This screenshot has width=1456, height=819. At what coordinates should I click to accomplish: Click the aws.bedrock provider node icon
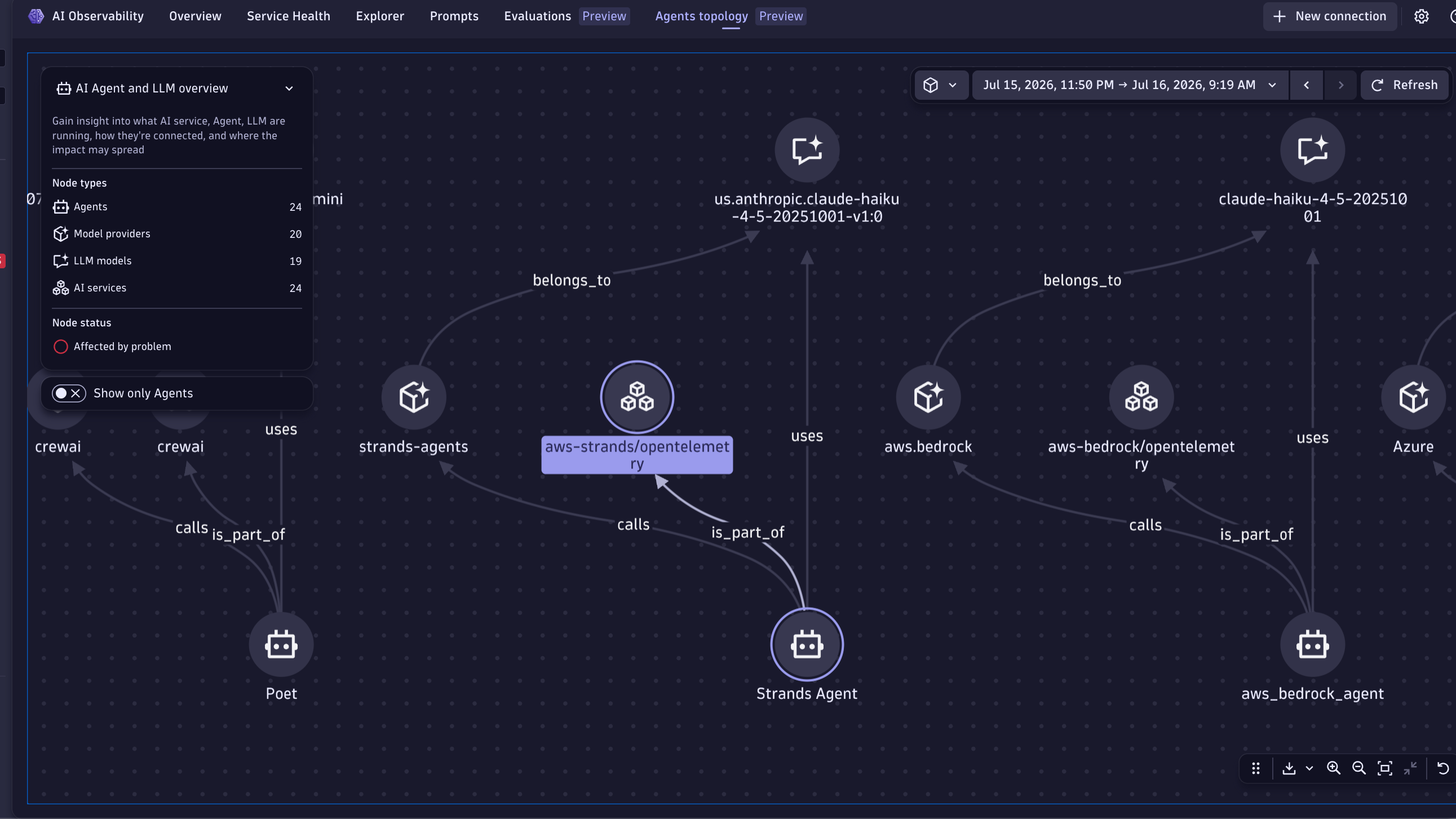928,397
